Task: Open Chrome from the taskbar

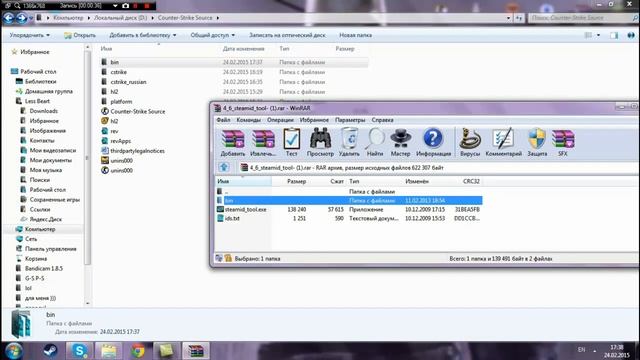Action: [x=138, y=351]
